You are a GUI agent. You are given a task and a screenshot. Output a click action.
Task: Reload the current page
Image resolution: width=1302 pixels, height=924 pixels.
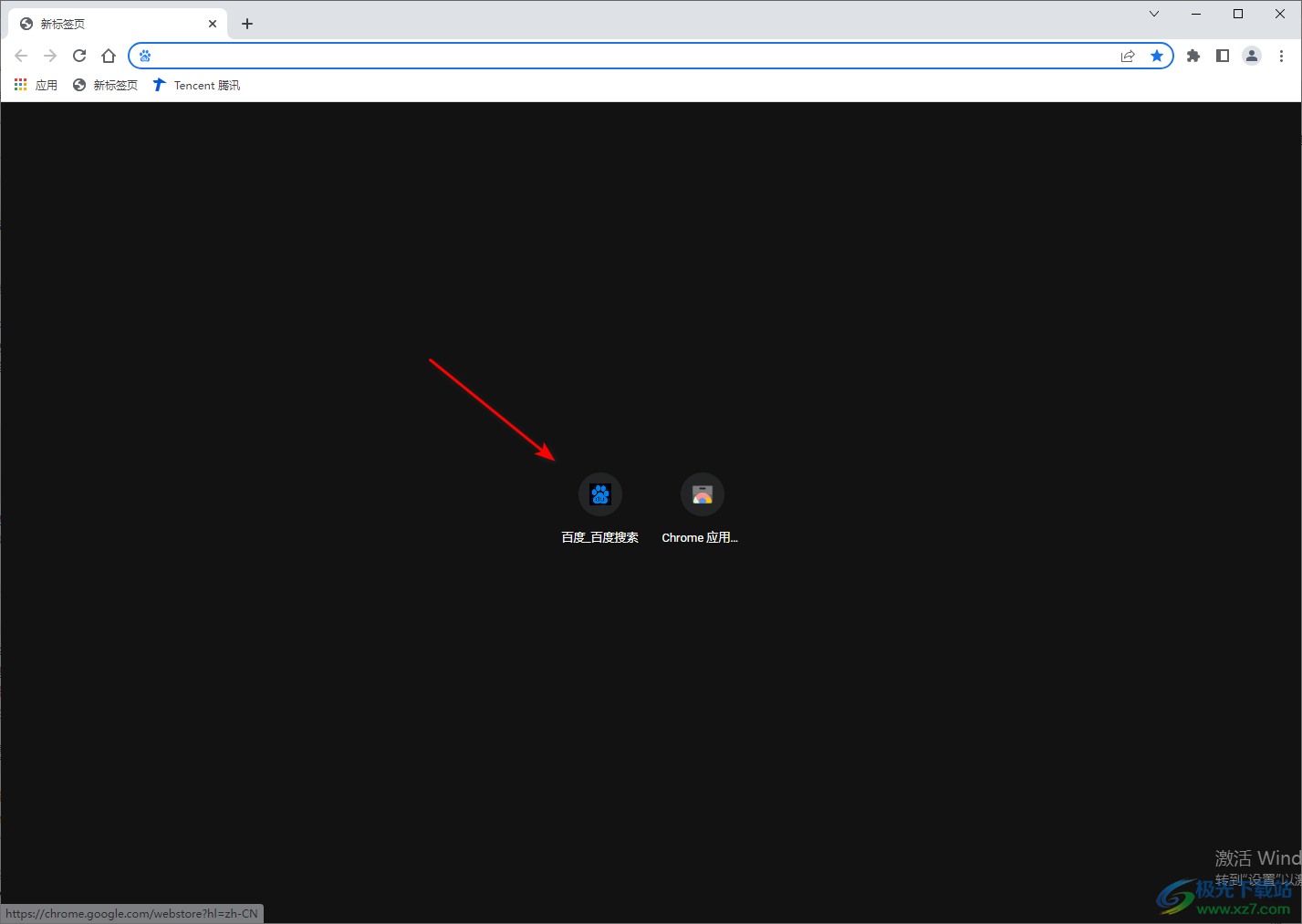(79, 56)
